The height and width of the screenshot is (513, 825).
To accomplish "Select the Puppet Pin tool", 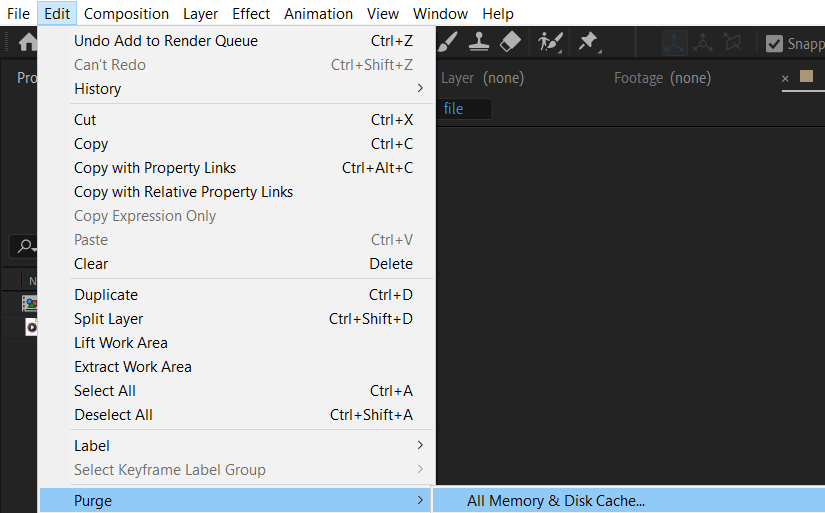I will click(589, 42).
